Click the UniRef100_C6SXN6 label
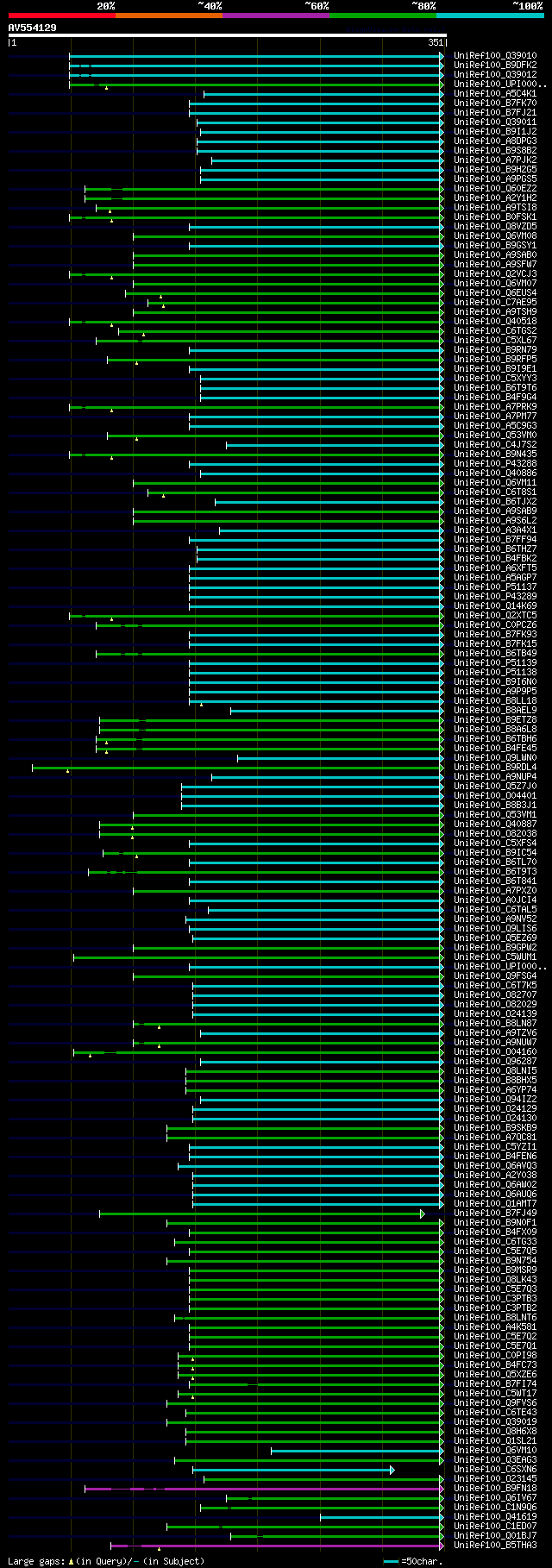Image resolution: width=552 pixels, height=1568 pixels. point(495,1470)
